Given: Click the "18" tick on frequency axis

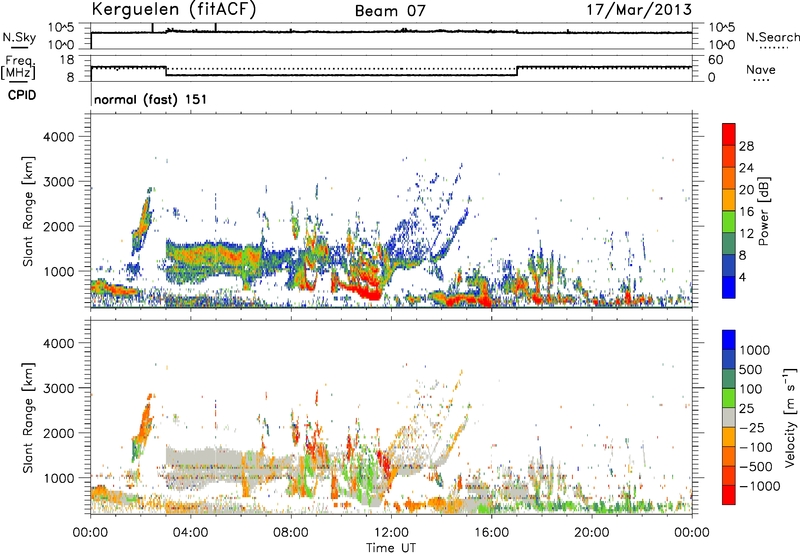Looking at the screenshot, I should tap(67, 60).
